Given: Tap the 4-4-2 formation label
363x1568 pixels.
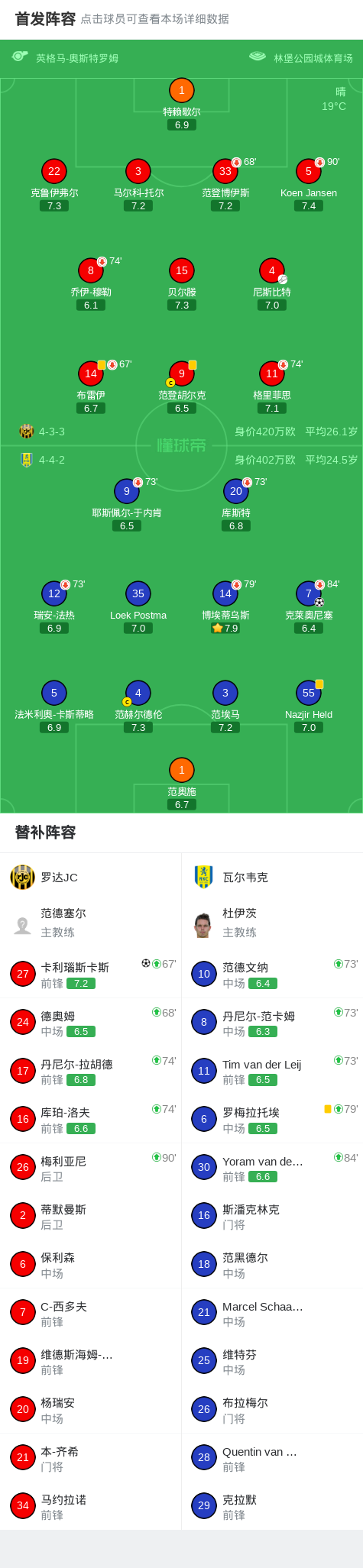Looking at the screenshot, I should (x=52, y=460).
